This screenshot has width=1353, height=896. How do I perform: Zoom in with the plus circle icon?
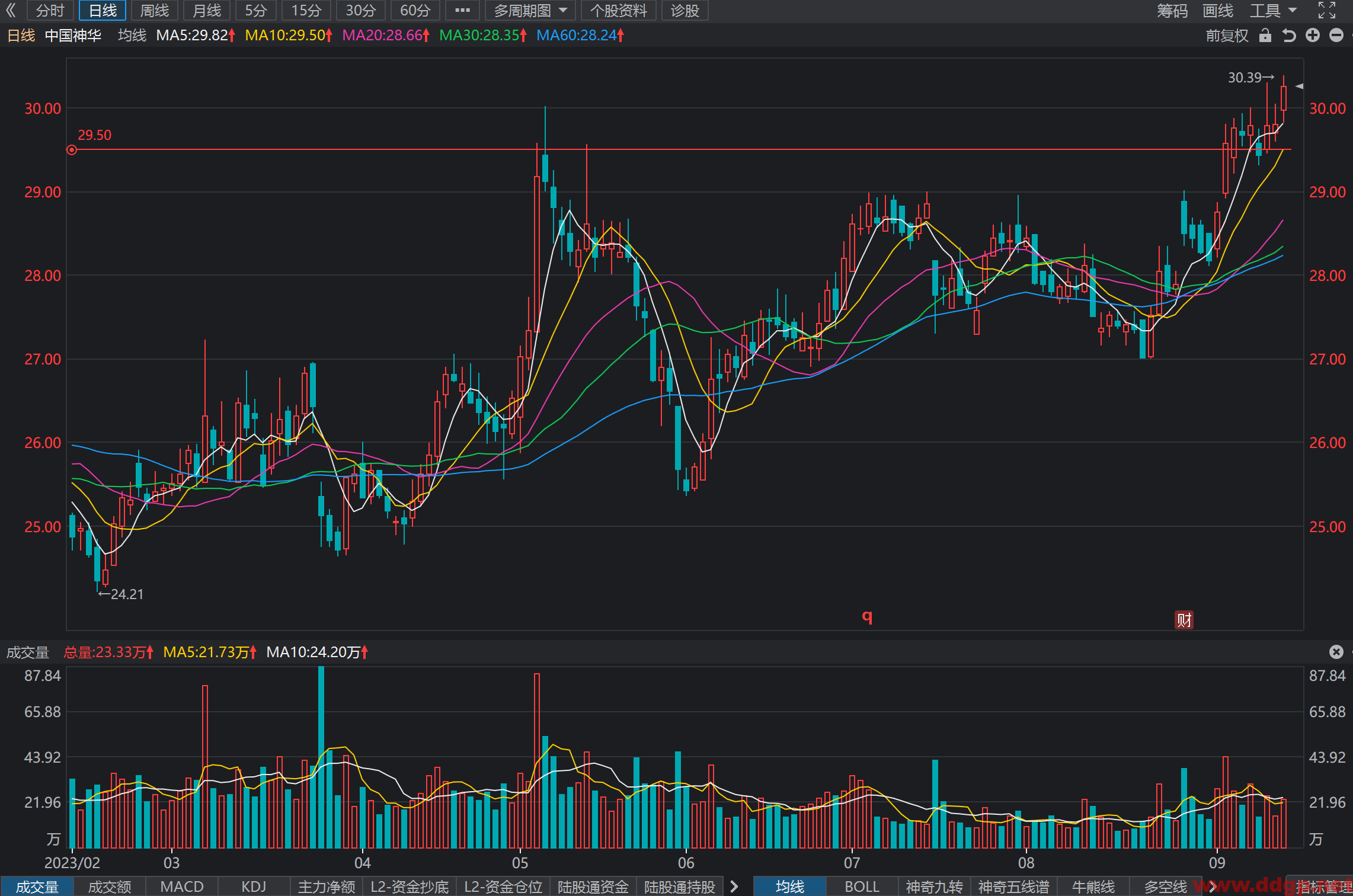click(x=1313, y=36)
